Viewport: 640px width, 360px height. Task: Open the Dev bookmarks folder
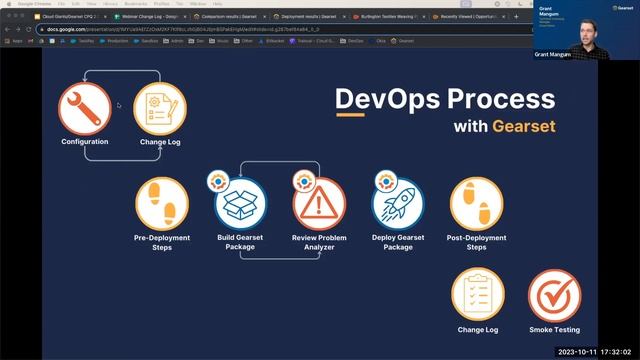coord(196,41)
